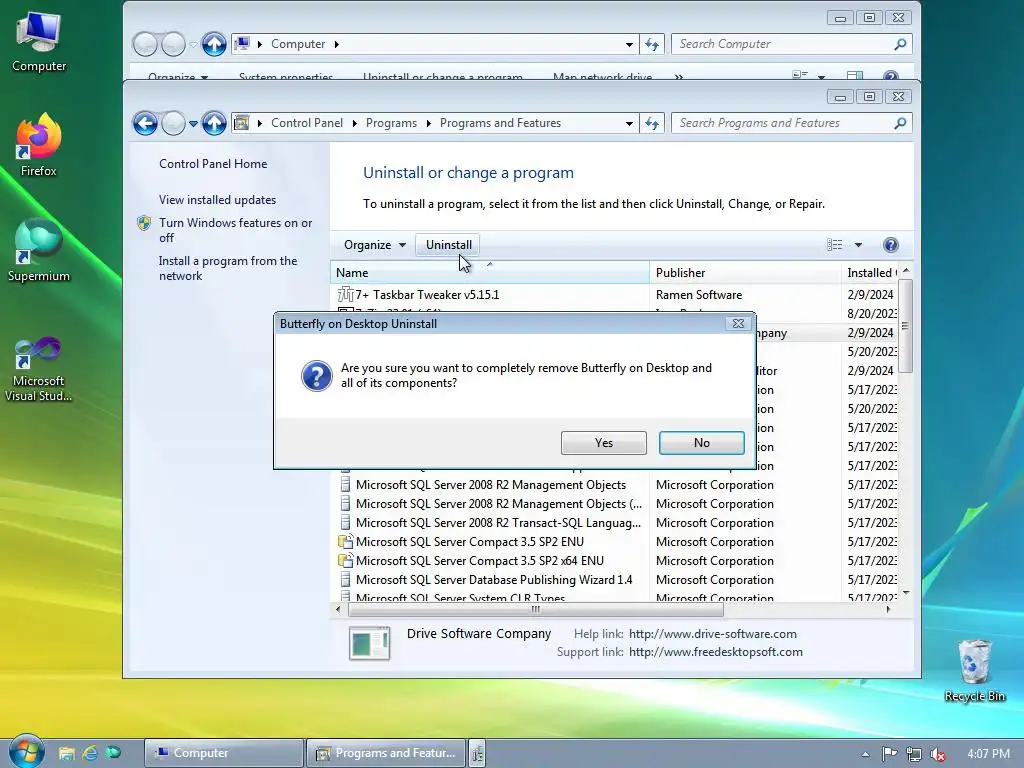Click the 4:07 PM clock

(989, 754)
